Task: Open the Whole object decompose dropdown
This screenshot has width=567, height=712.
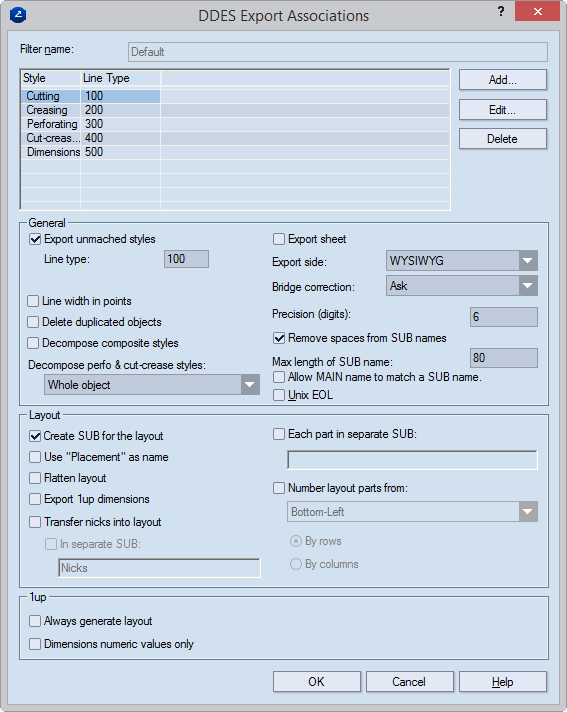Action: (x=152, y=385)
